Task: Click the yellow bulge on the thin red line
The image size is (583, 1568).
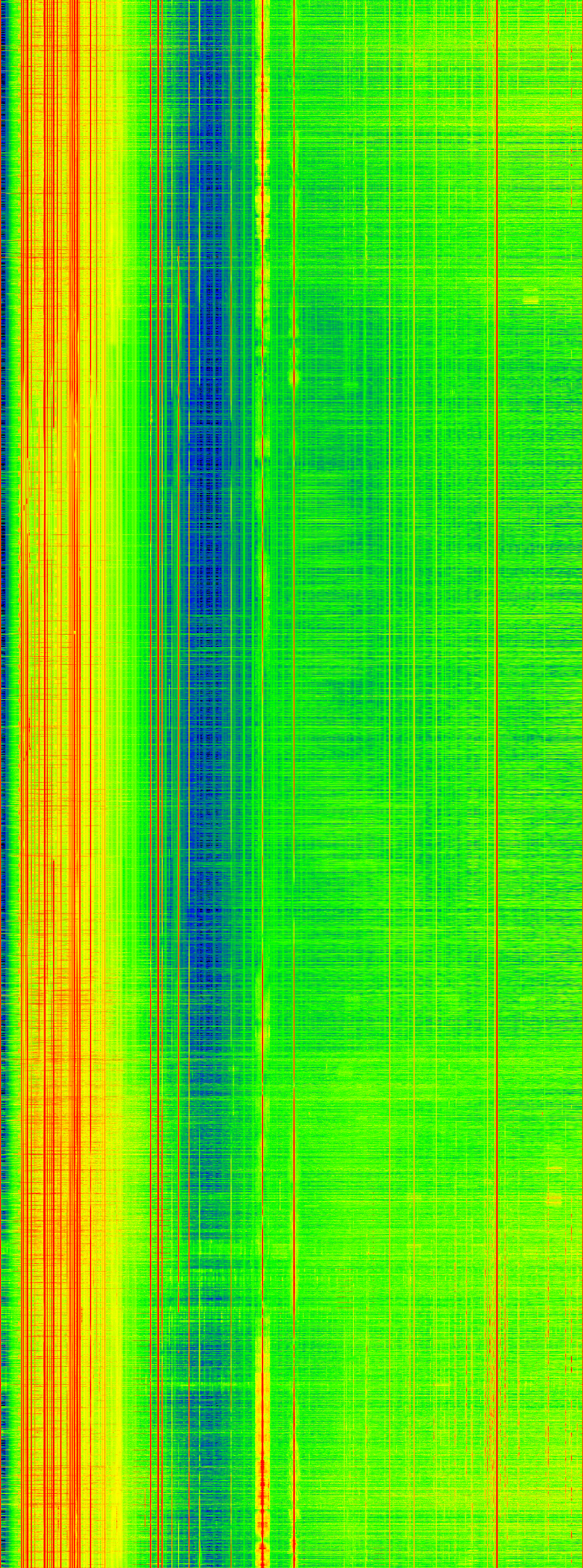Action: tap(294, 377)
